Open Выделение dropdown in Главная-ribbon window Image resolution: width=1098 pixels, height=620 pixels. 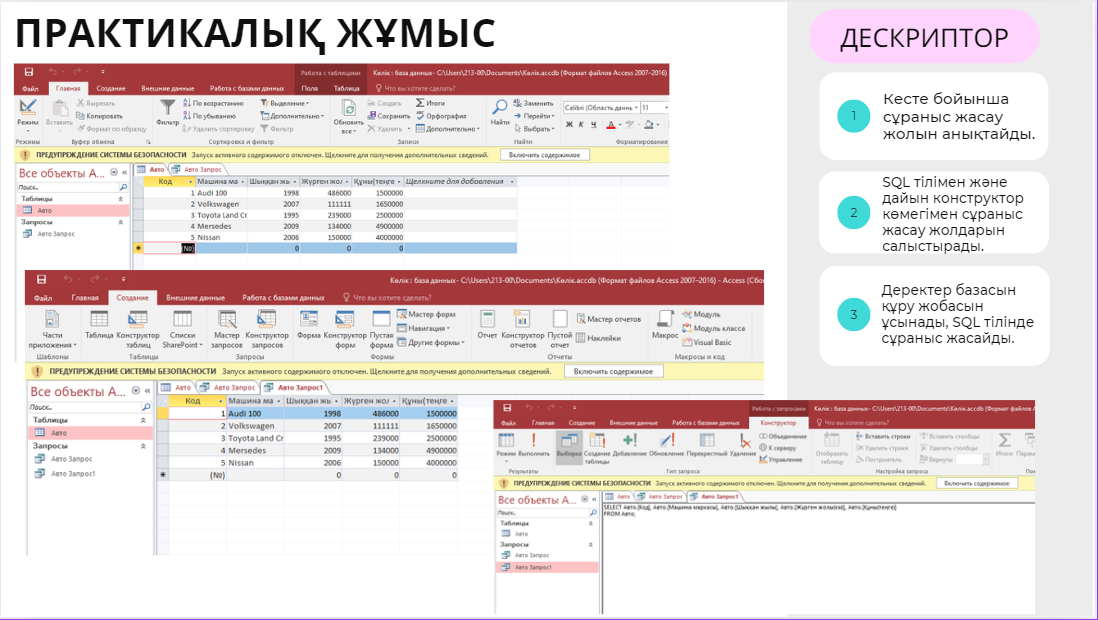click(284, 103)
